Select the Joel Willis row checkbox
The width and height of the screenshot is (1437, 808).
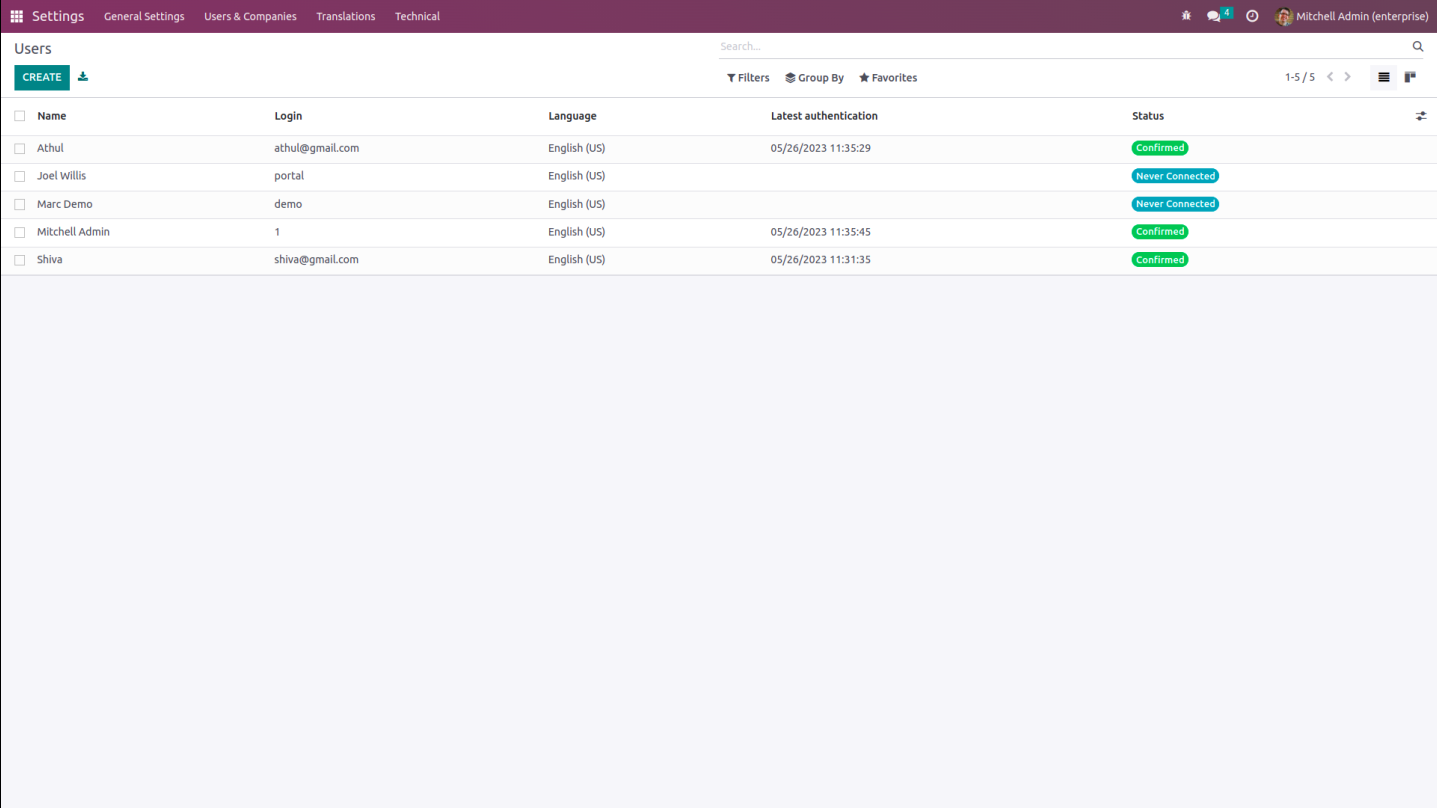coord(20,176)
